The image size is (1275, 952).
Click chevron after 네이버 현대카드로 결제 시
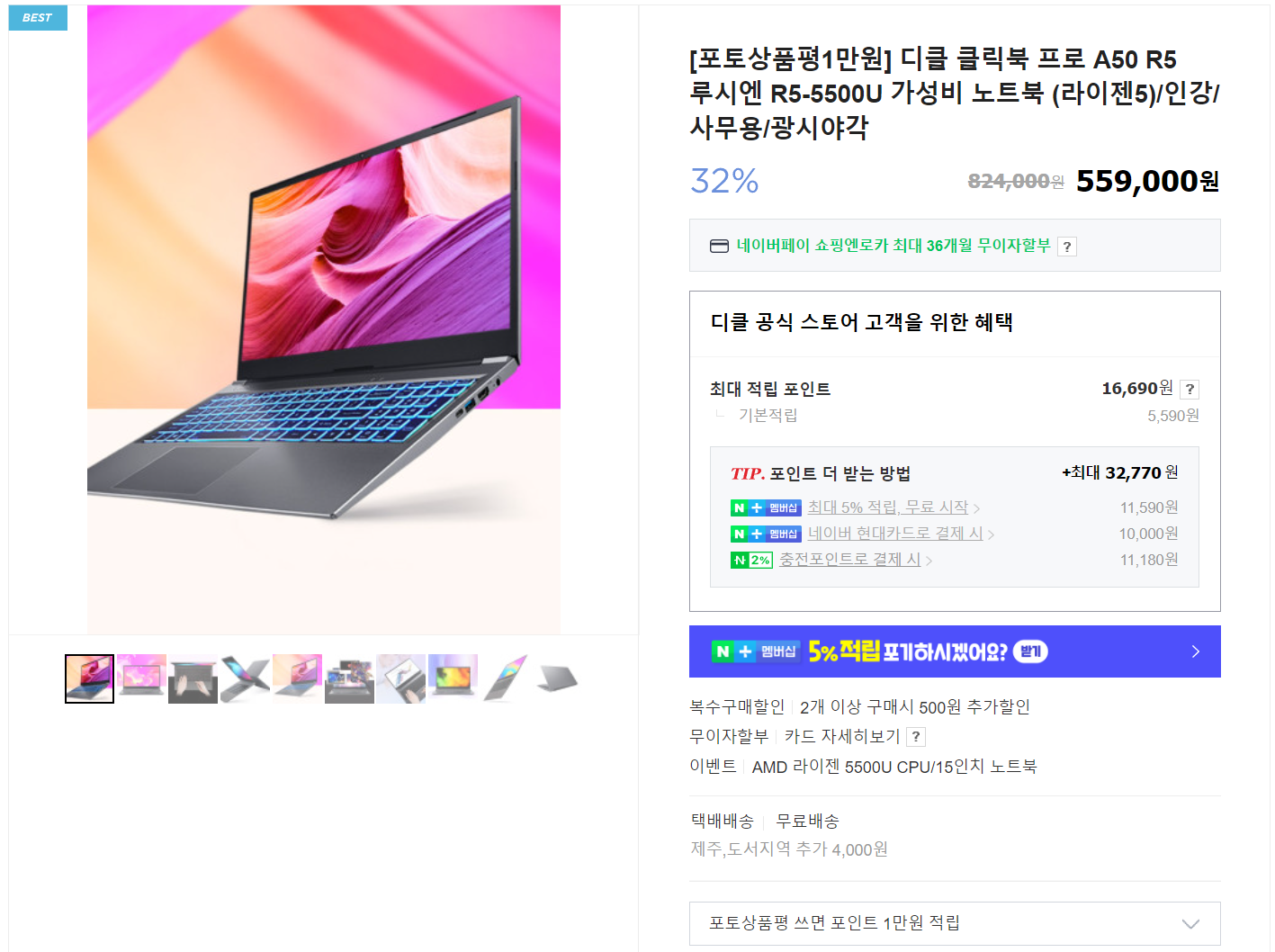pyautogui.click(x=991, y=534)
